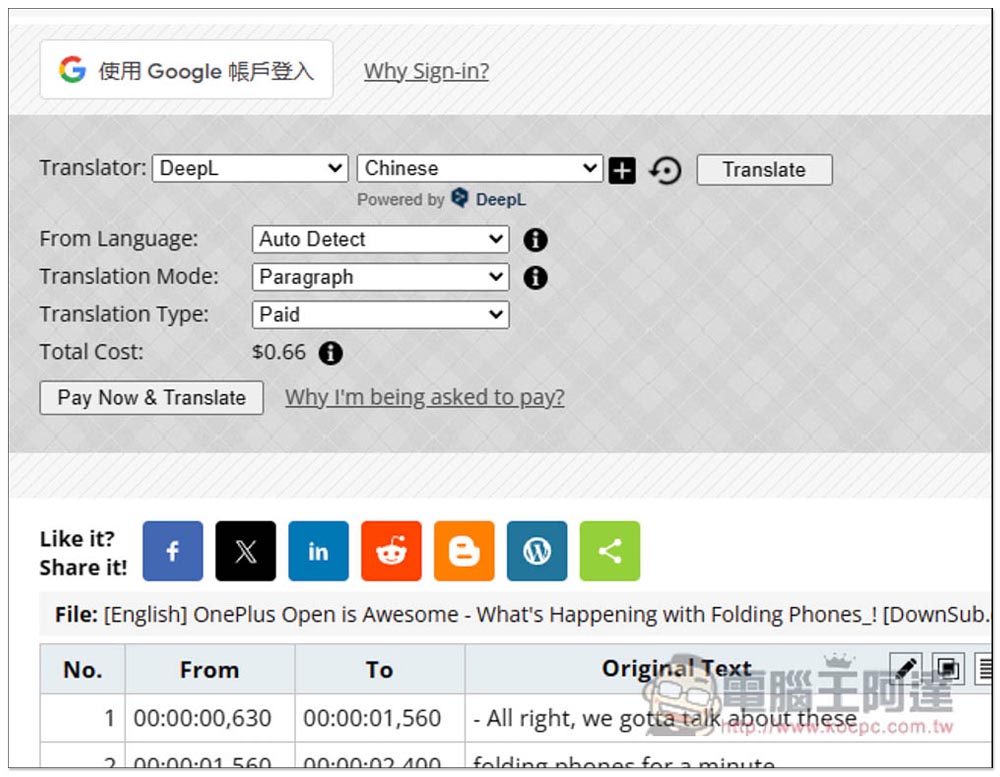This screenshot has width=1000, height=777.
Task: Share on Blogger
Action: coord(464,551)
